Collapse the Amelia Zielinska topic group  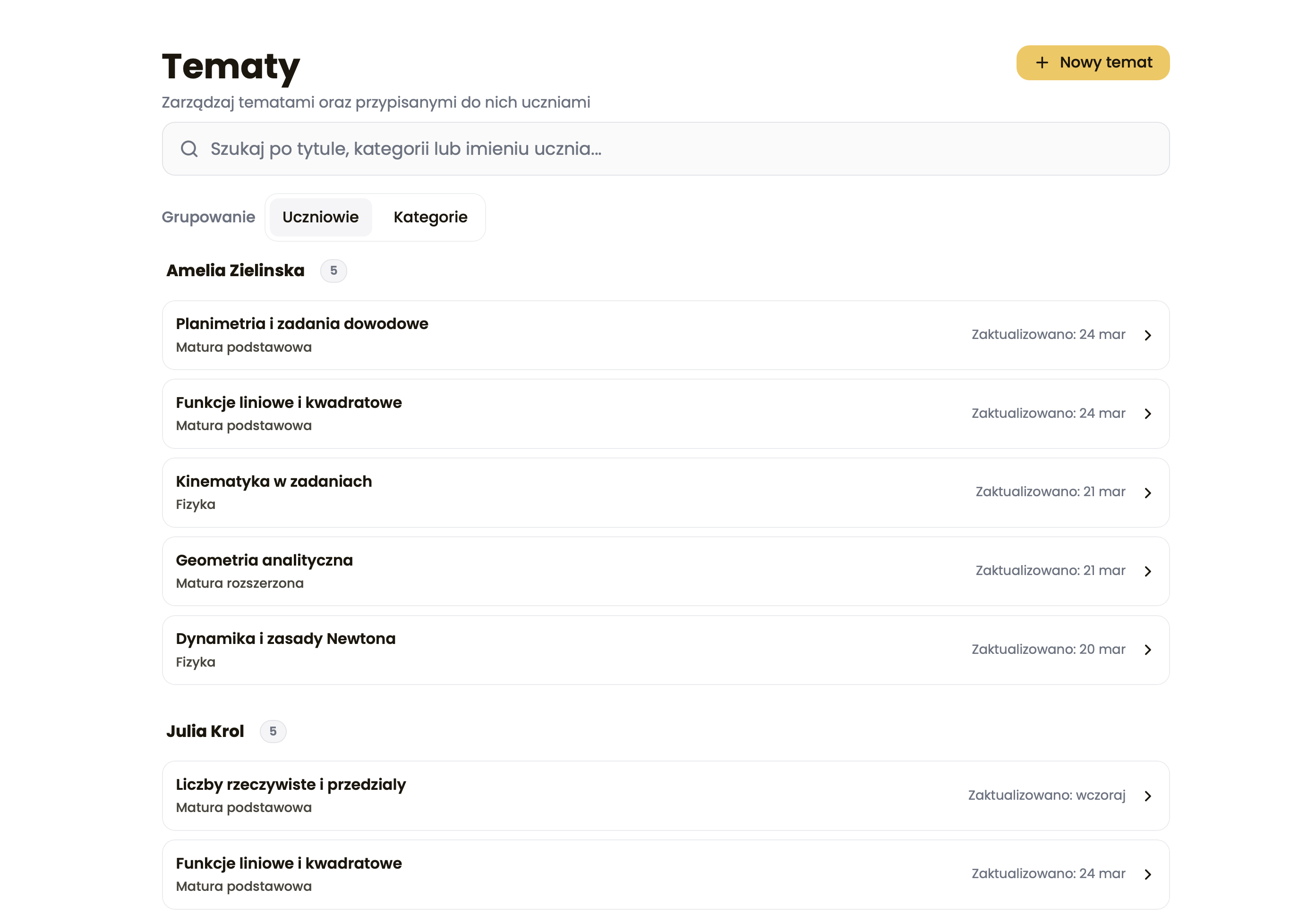click(235, 271)
